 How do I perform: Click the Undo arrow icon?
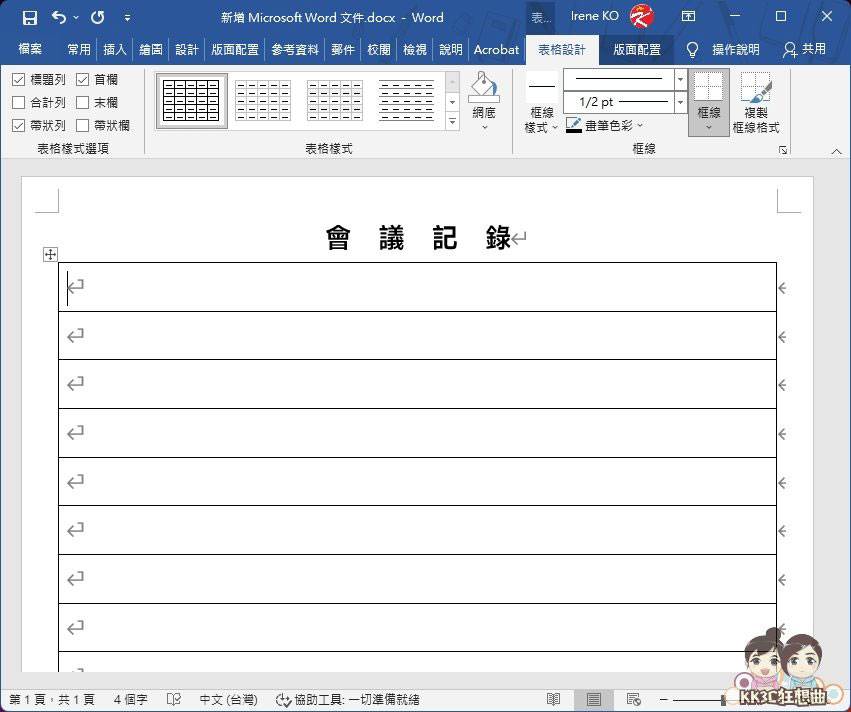[59, 17]
